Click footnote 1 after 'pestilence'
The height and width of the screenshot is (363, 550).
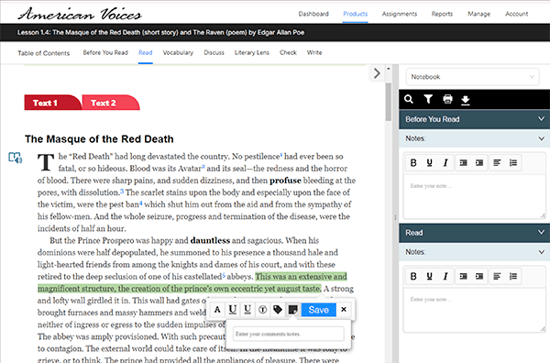pyautogui.click(x=281, y=155)
